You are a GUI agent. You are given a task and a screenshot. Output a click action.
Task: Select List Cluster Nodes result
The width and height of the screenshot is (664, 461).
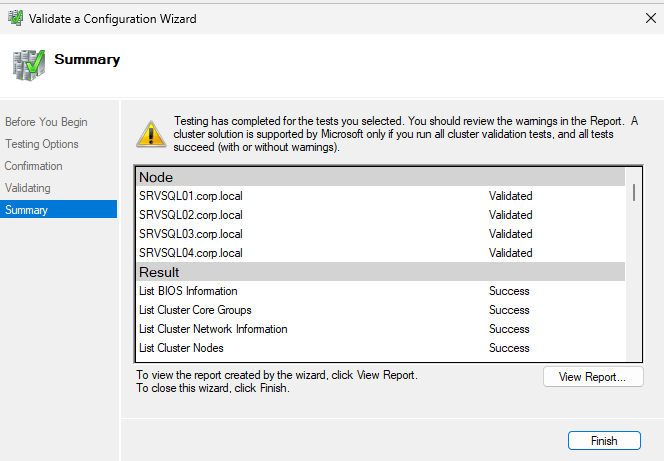(x=381, y=348)
